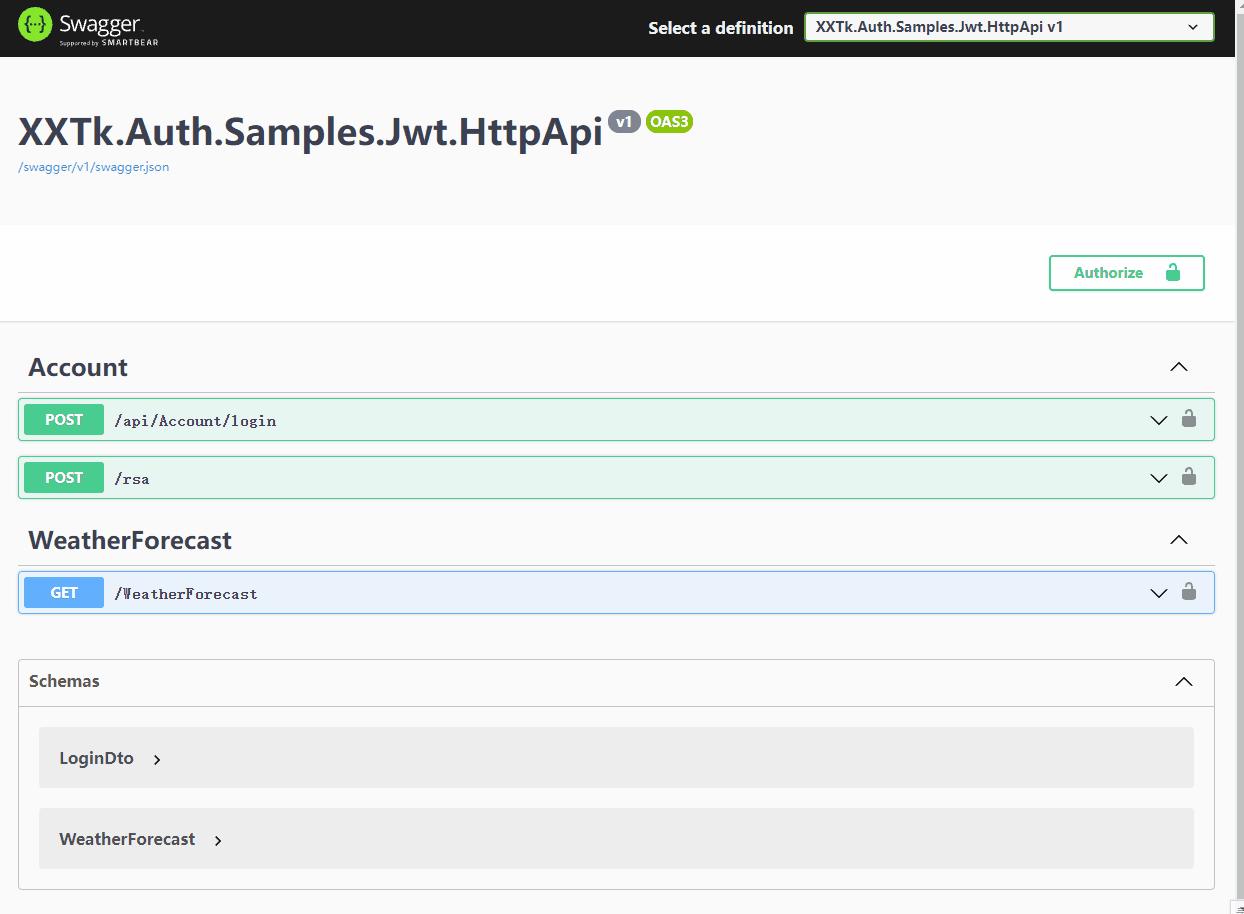Open the /swagger/v1/swagger.json link

[94, 167]
